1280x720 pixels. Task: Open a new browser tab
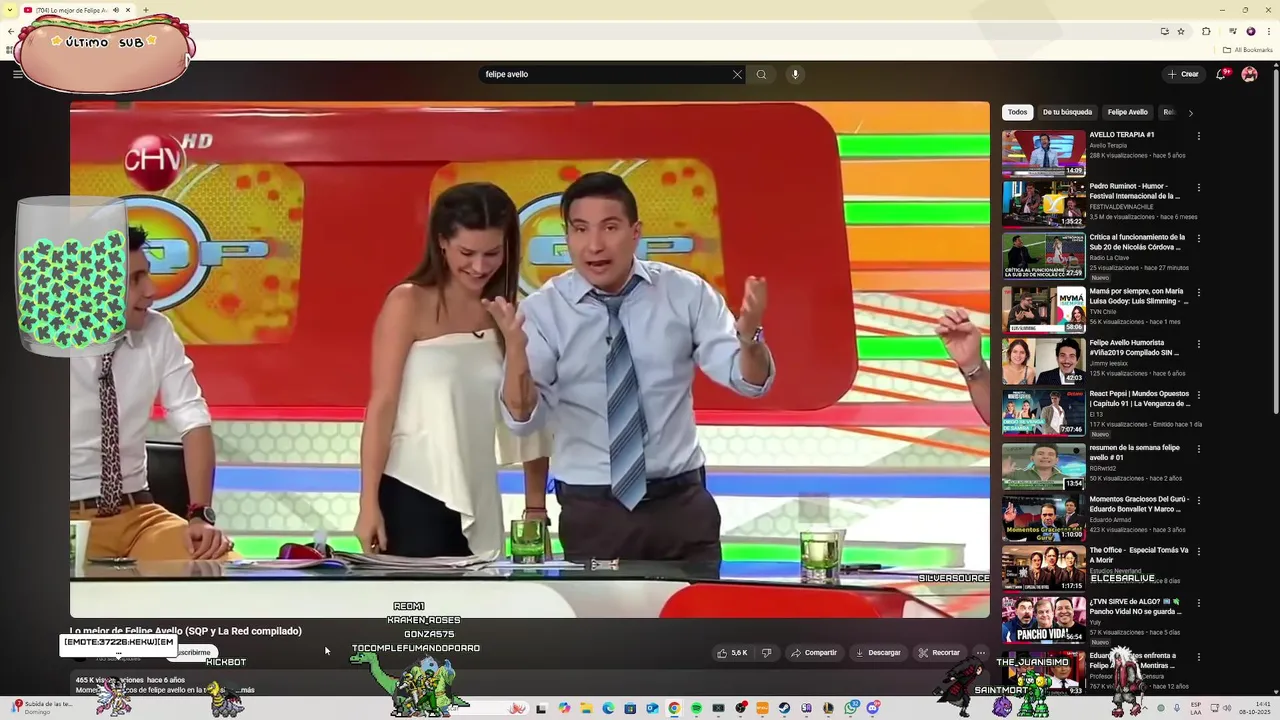point(146,10)
